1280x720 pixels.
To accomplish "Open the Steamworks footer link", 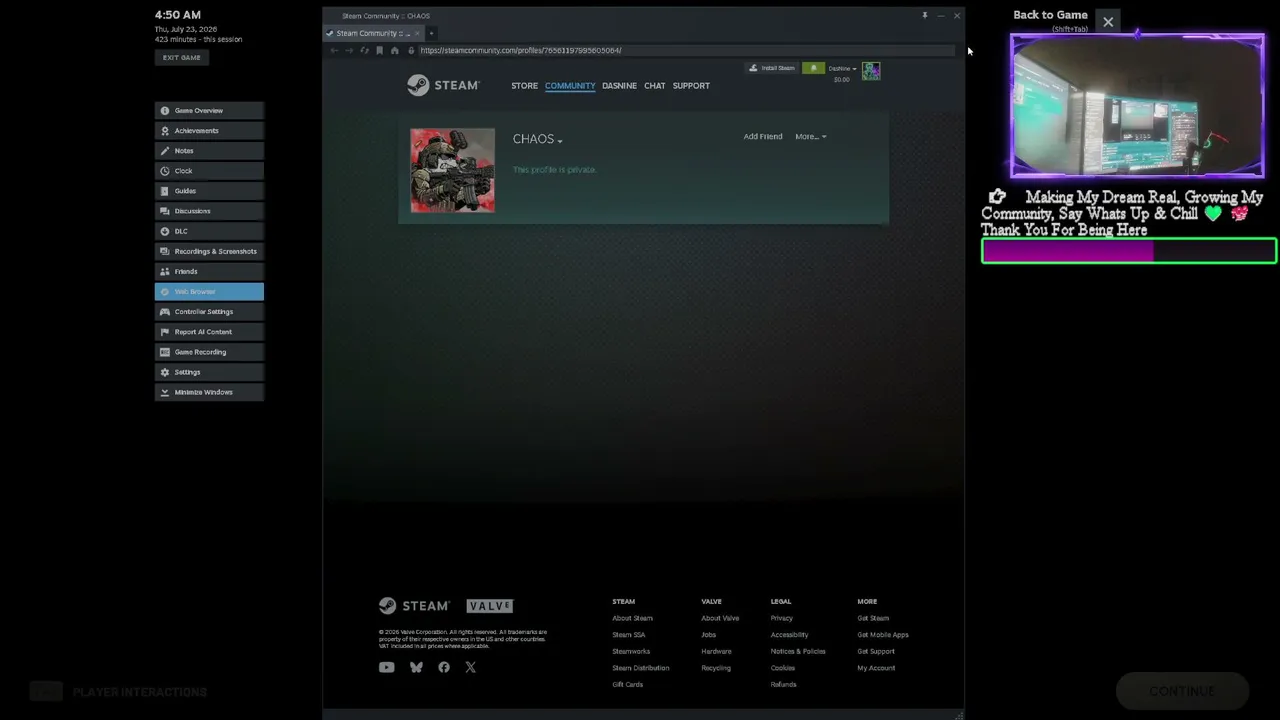I will point(631,651).
